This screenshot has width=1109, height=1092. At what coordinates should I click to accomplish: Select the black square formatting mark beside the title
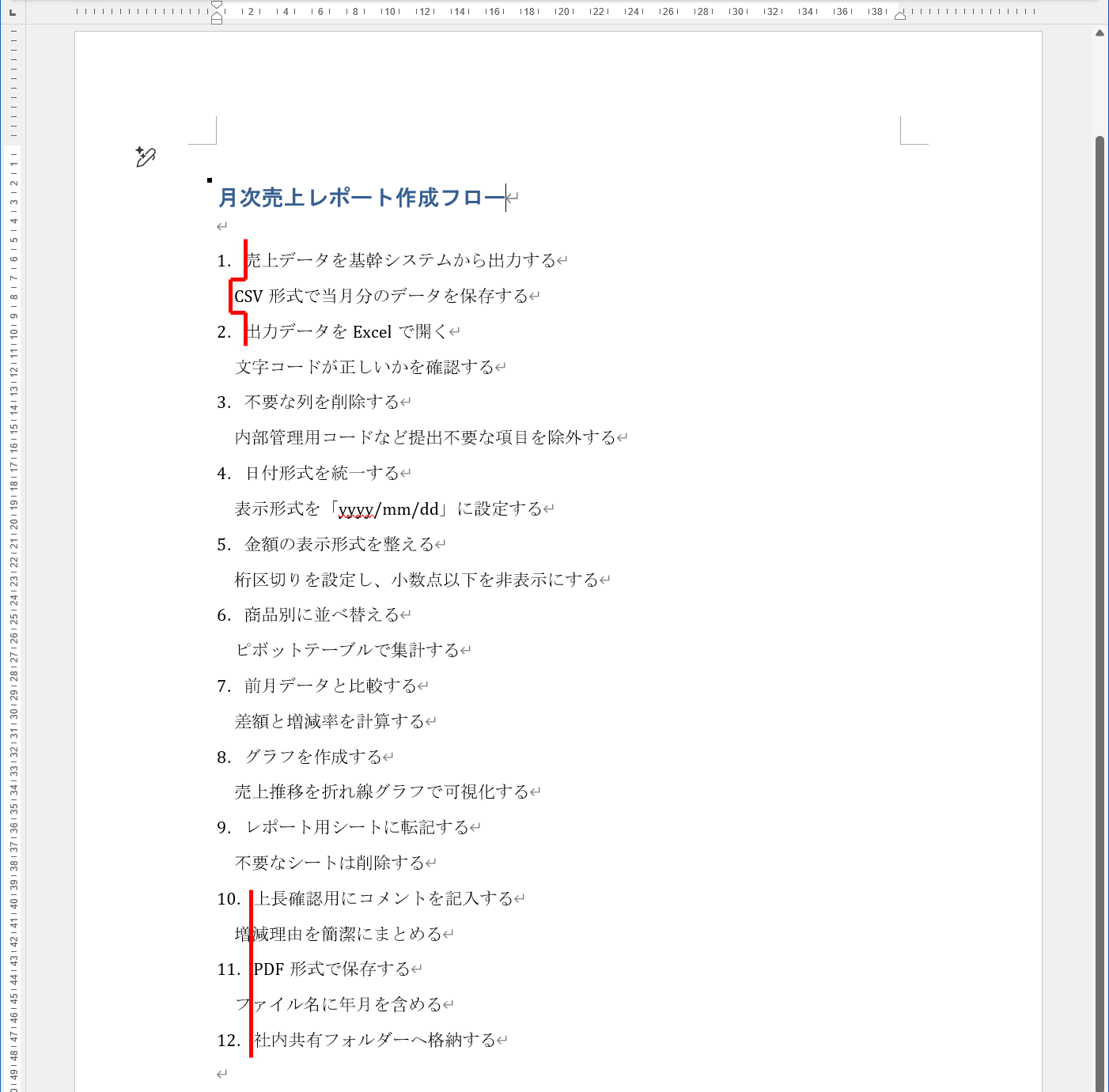pos(209,179)
